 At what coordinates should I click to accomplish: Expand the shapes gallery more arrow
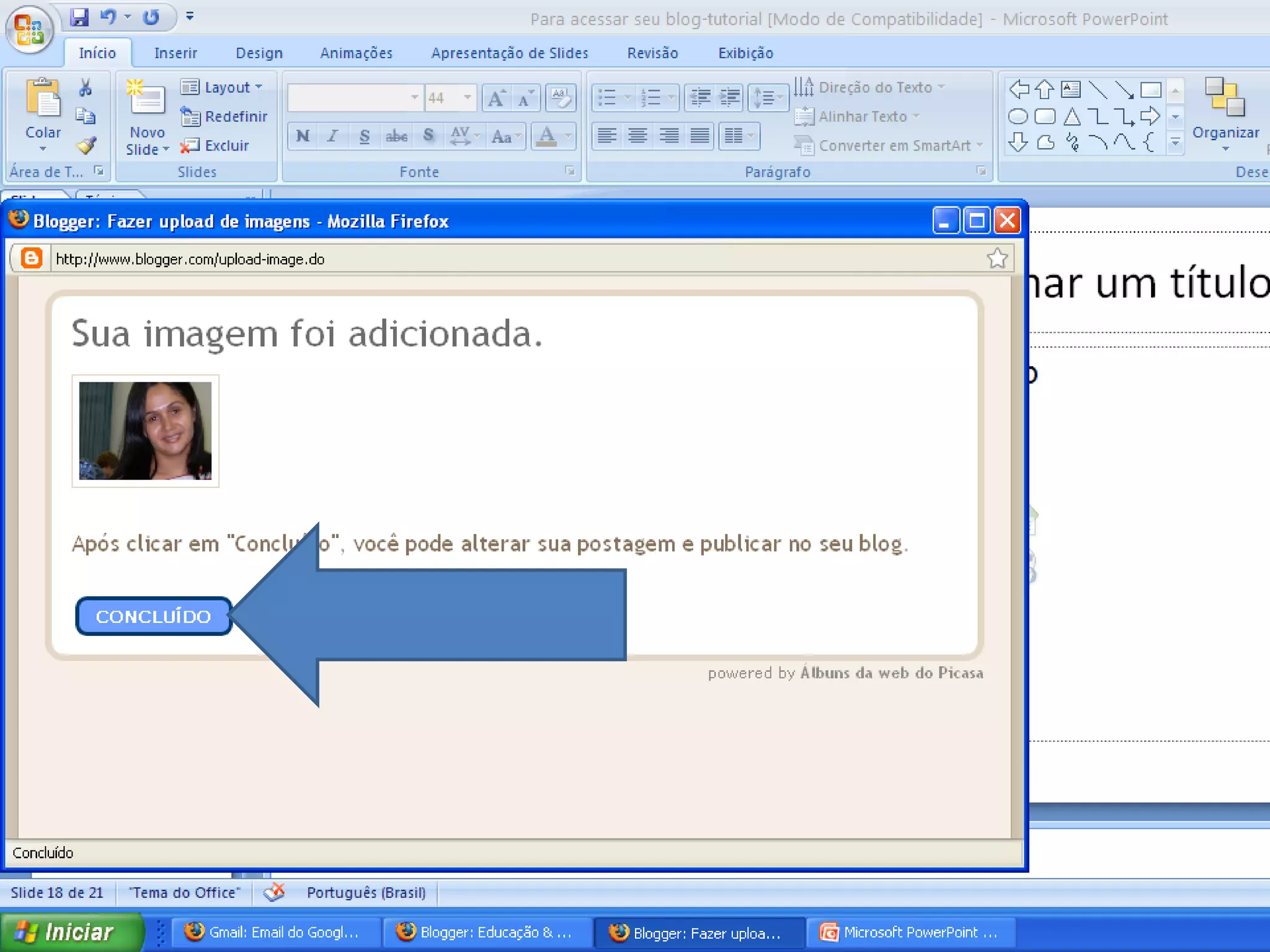pyautogui.click(x=1175, y=143)
